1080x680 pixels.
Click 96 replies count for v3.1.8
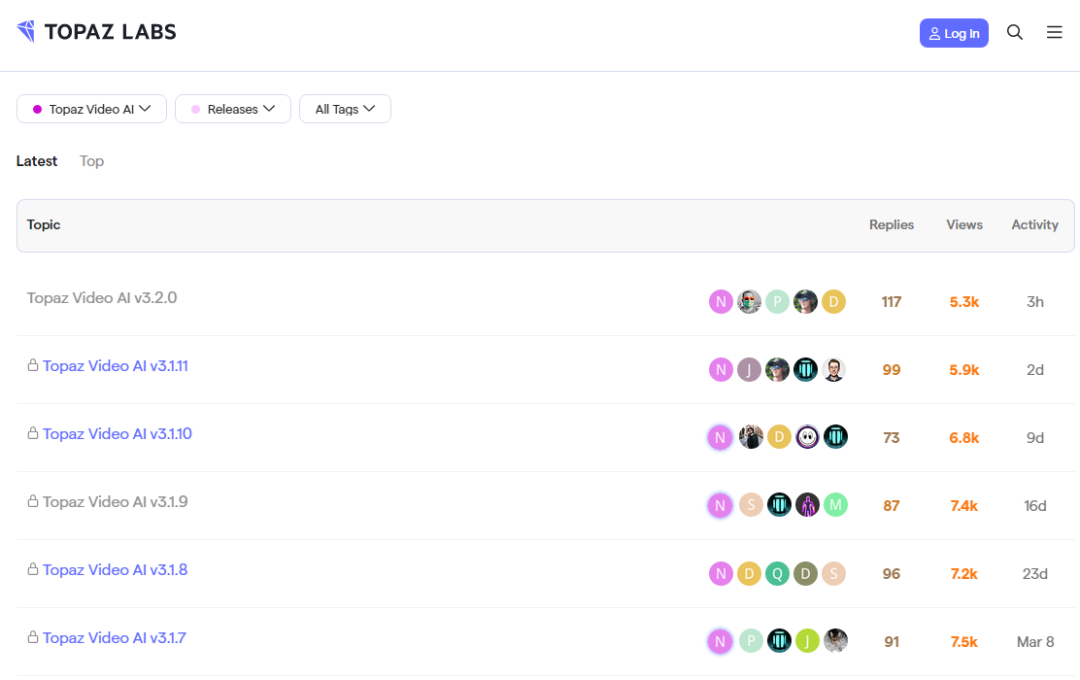pos(891,574)
